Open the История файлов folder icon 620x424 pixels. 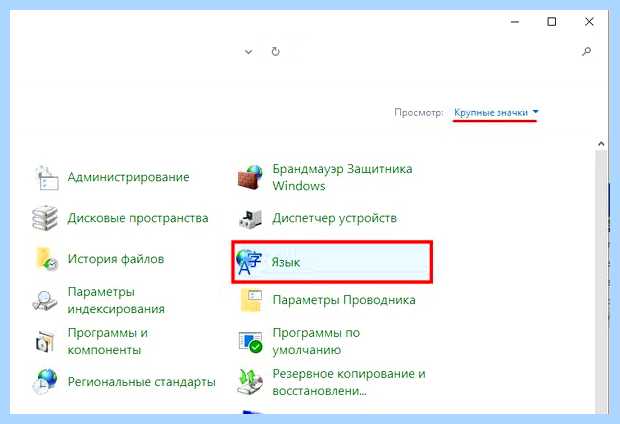pos(47,259)
